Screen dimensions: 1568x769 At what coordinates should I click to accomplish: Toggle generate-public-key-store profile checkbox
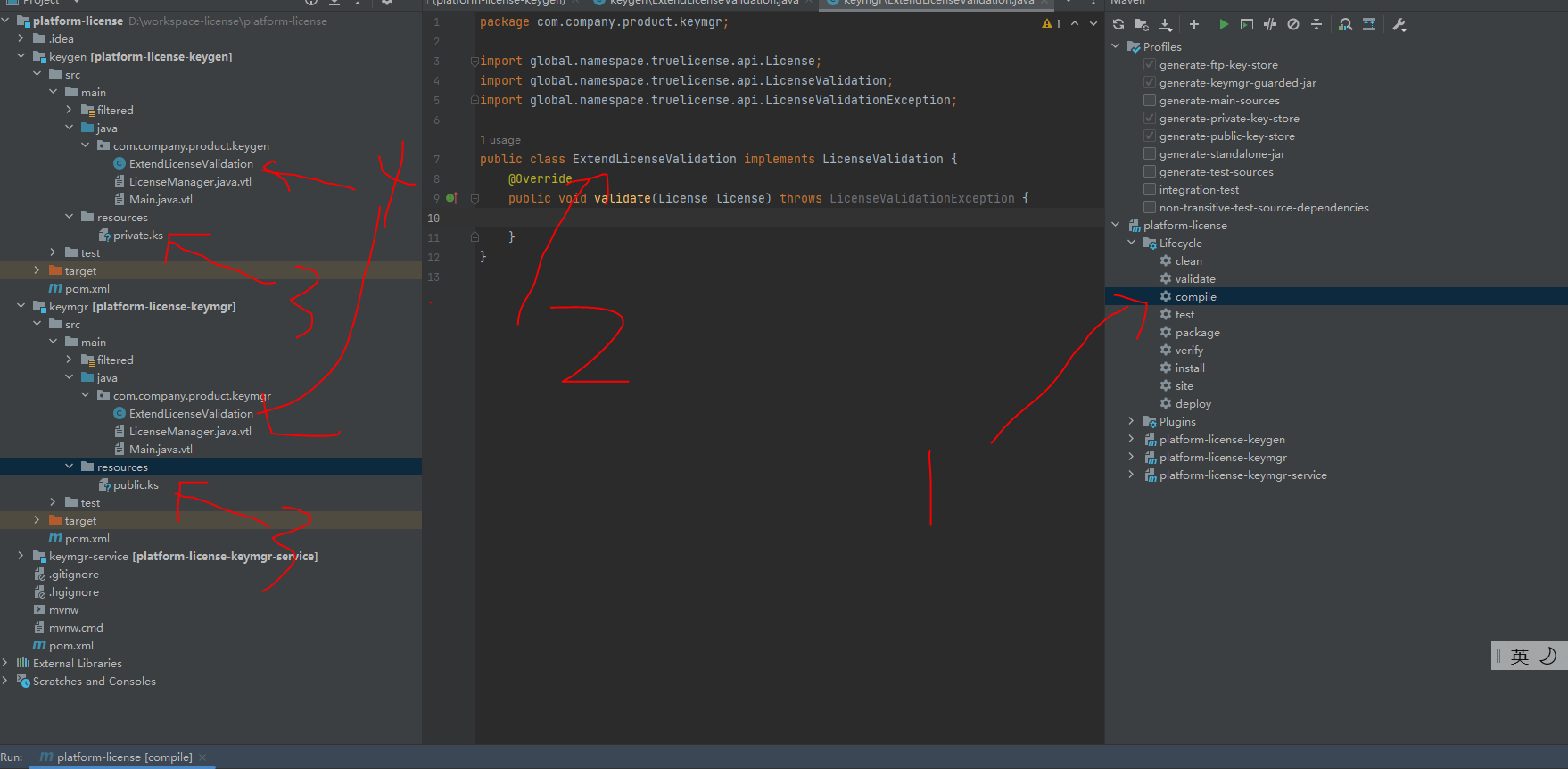(1150, 136)
